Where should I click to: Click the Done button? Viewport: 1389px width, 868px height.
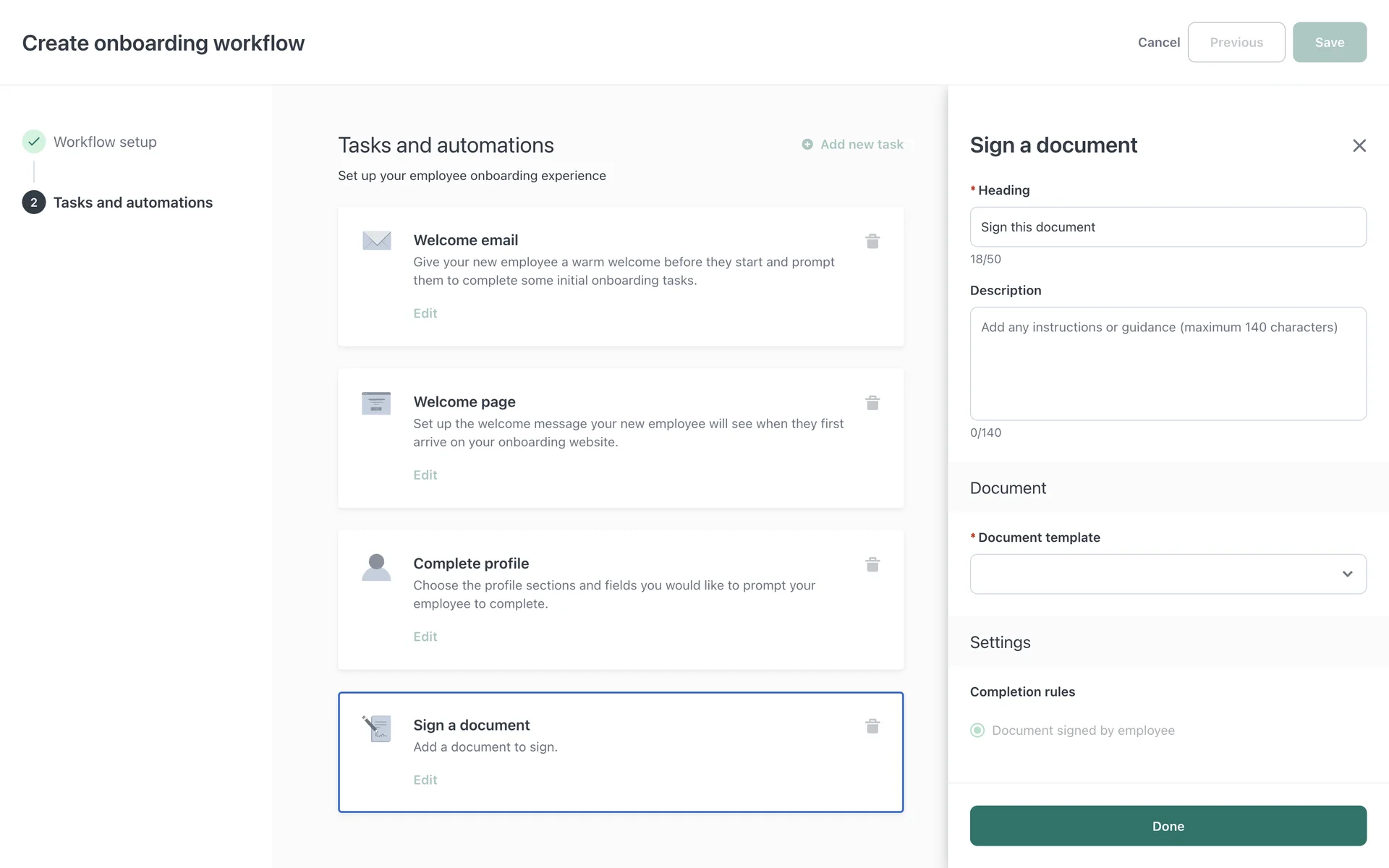coord(1168,826)
